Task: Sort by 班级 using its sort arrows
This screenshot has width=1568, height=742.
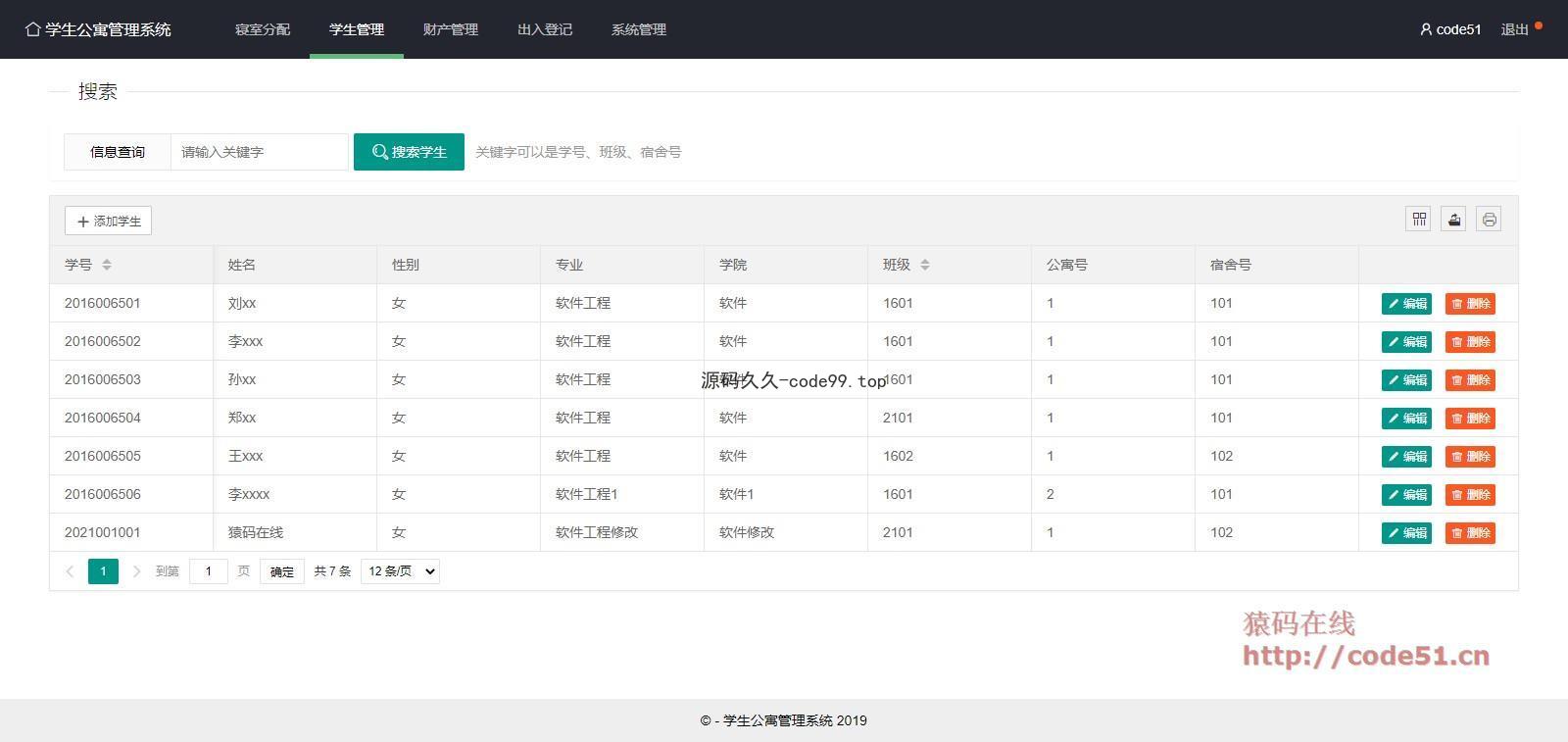Action: point(925,265)
